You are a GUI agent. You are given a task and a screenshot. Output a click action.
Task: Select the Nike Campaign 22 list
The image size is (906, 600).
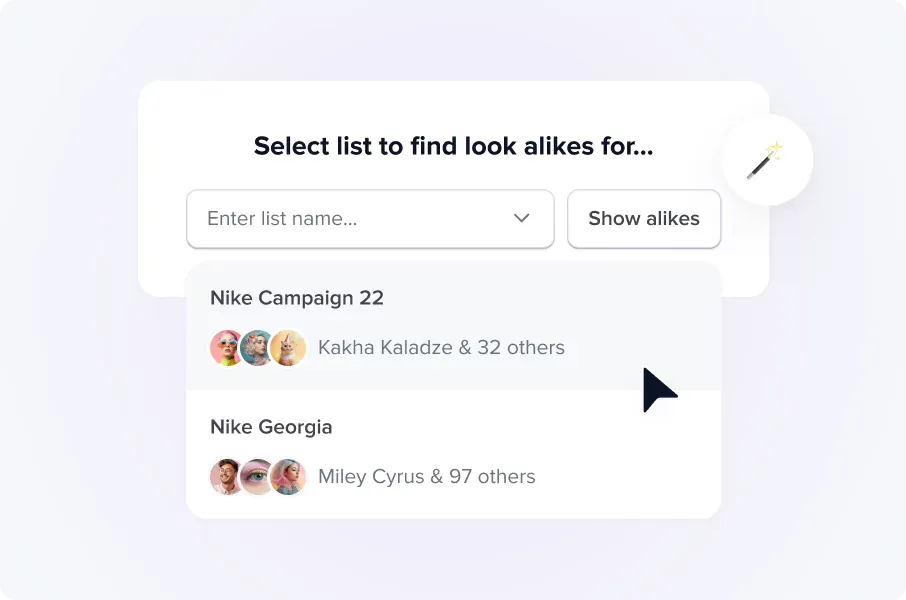(454, 325)
